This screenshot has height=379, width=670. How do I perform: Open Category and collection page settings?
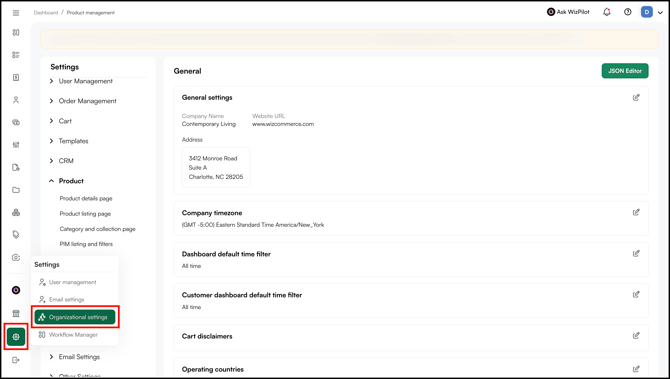coord(97,229)
